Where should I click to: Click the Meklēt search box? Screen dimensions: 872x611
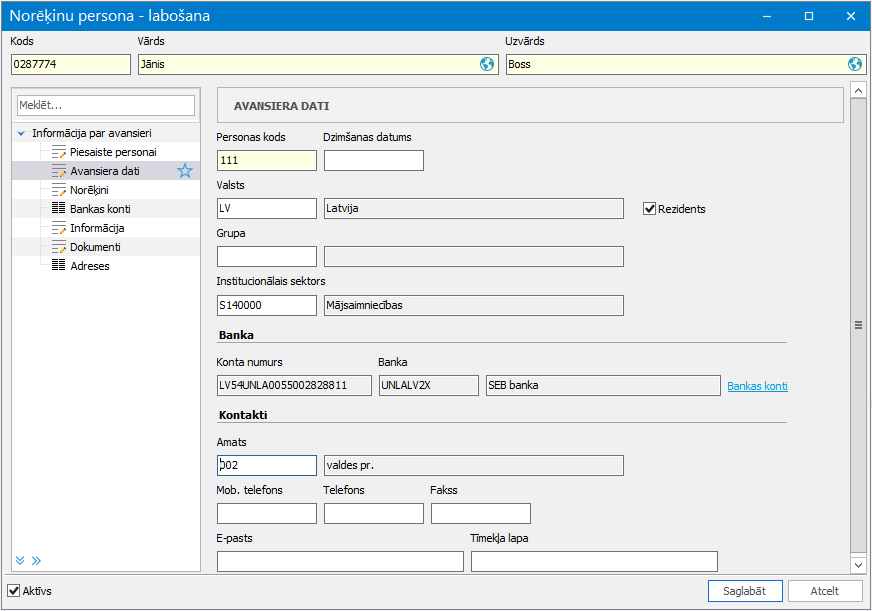[106, 105]
